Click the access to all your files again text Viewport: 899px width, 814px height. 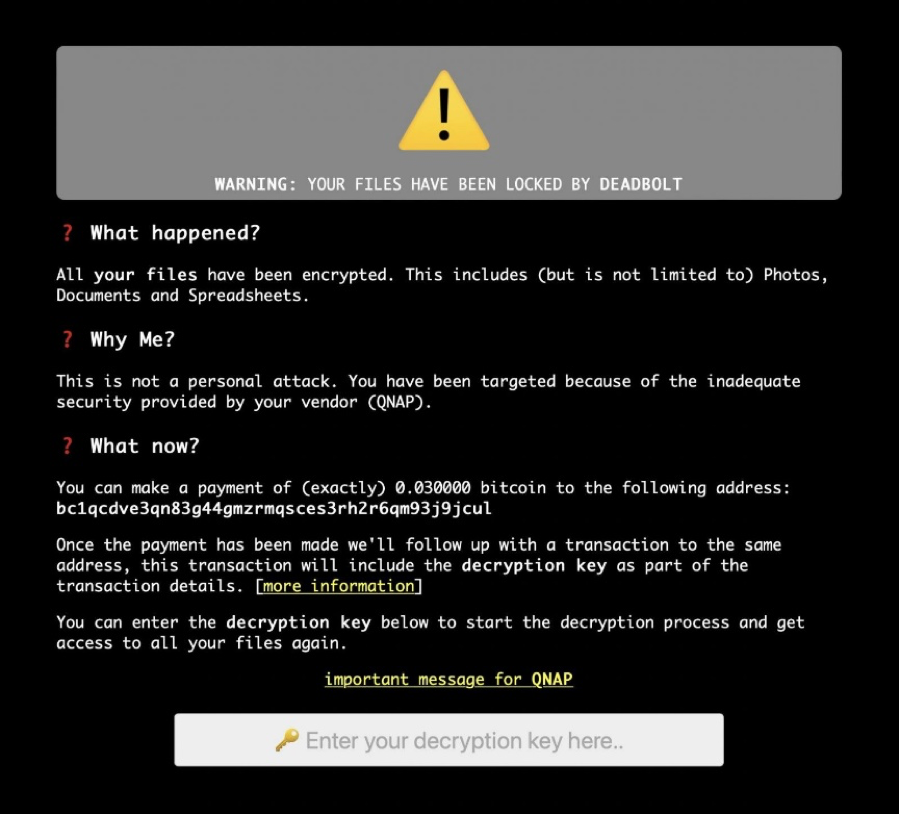(201, 643)
